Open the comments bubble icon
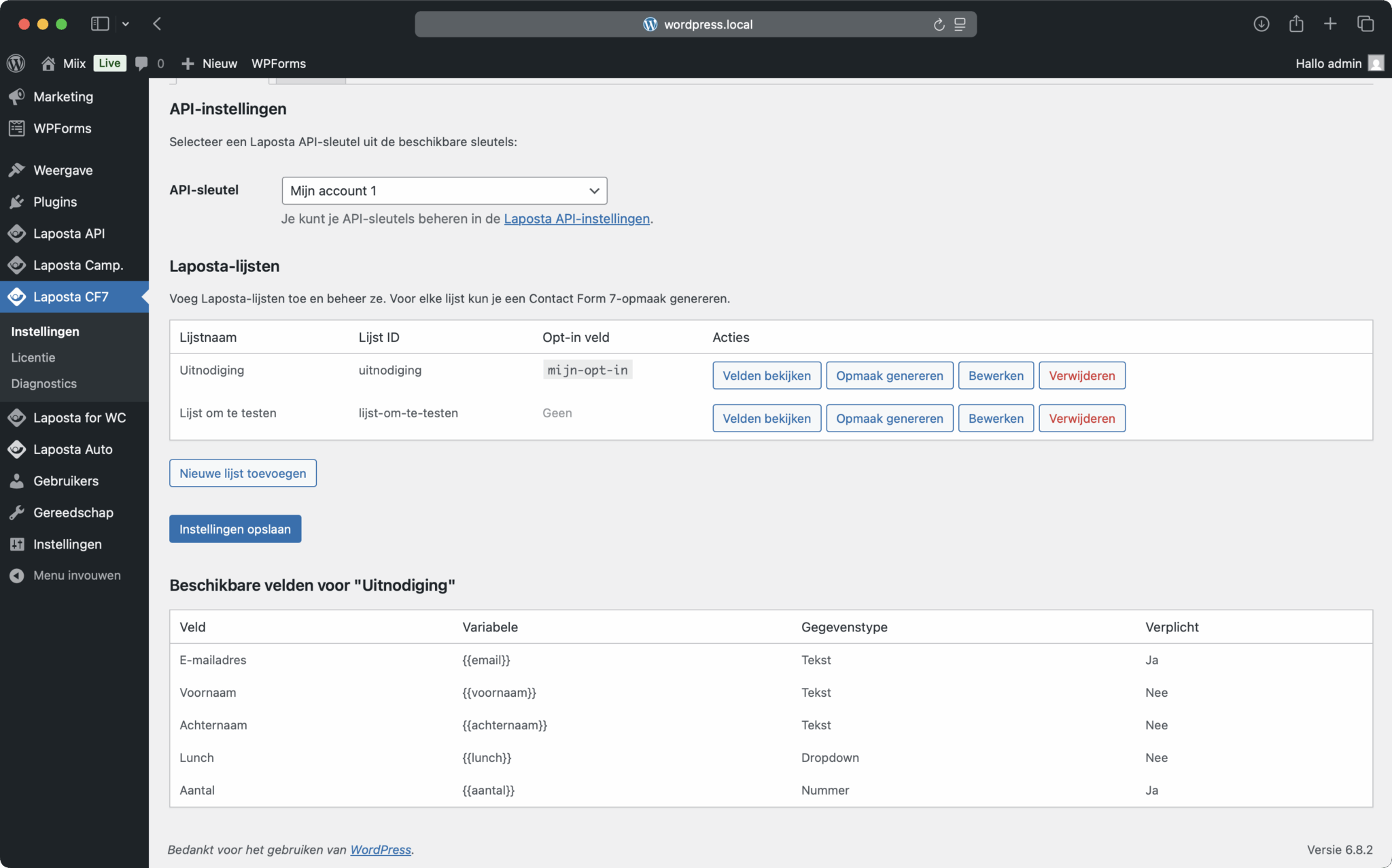This screenshot has height=868, width=1392. pyautogui.click(x=141, y=63)
